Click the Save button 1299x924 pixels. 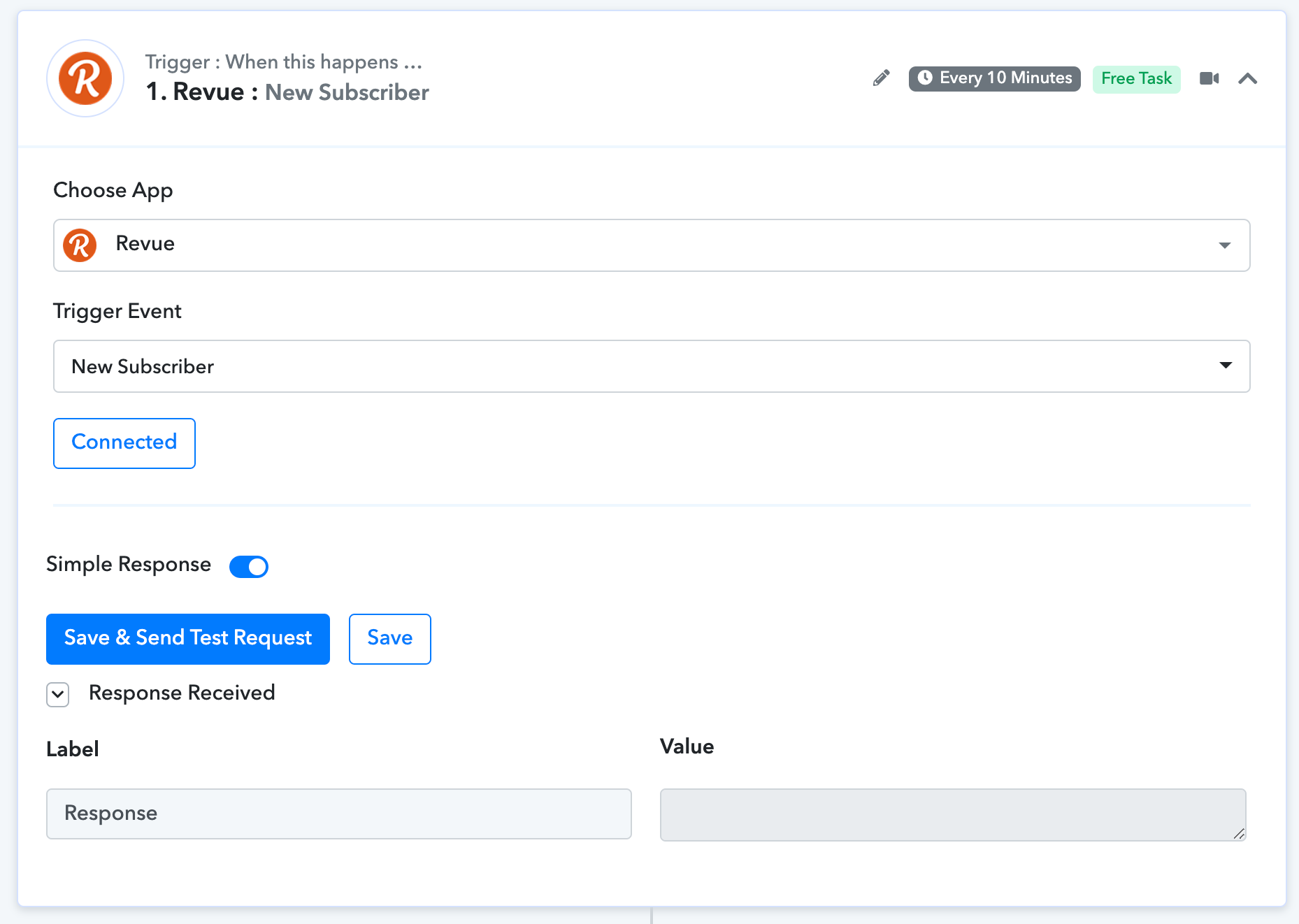pyautogui.click(x=390, y=639)
